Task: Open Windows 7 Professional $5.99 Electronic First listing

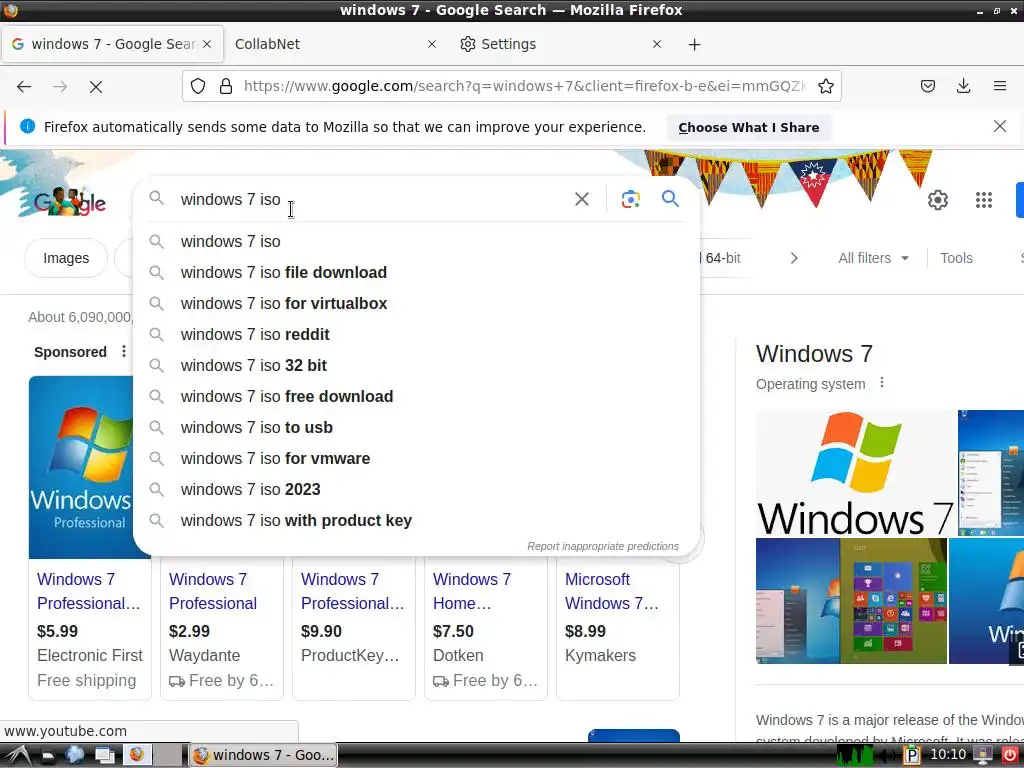Action: tap(89, 591)
